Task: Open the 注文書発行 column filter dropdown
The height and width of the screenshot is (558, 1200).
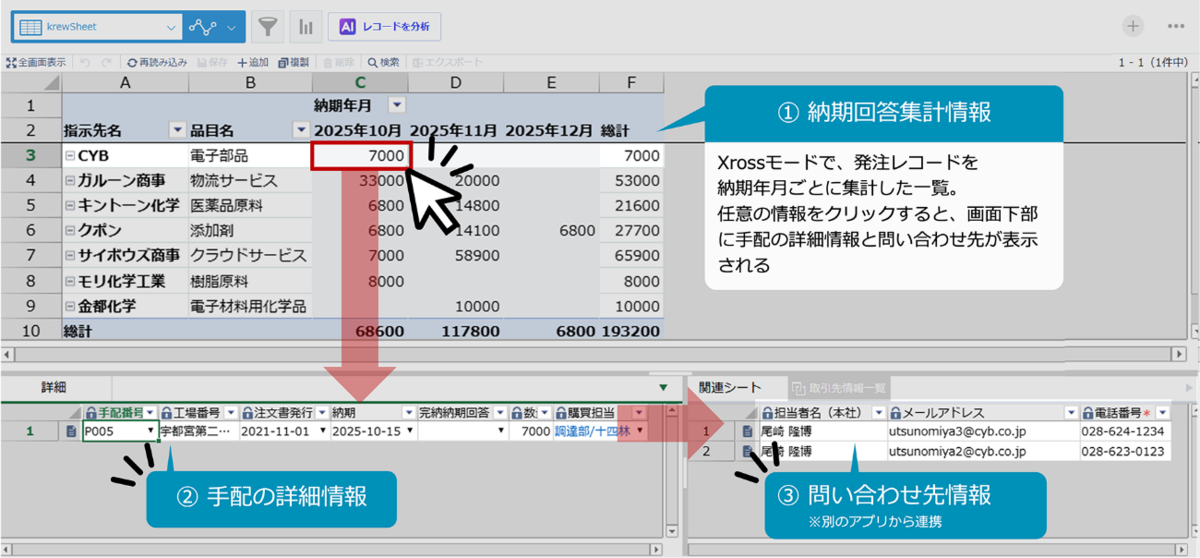Action: (320, 412)
